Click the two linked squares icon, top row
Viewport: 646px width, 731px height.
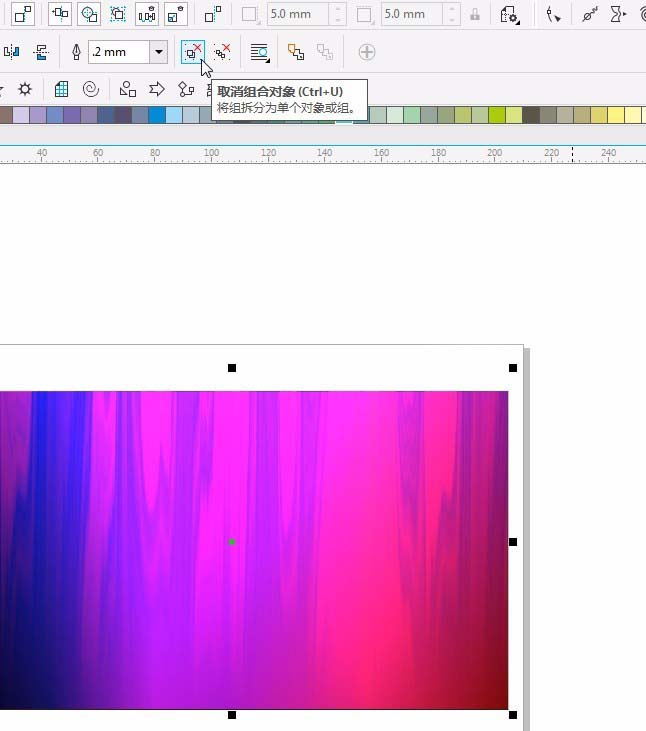click(x=23, y=14)
